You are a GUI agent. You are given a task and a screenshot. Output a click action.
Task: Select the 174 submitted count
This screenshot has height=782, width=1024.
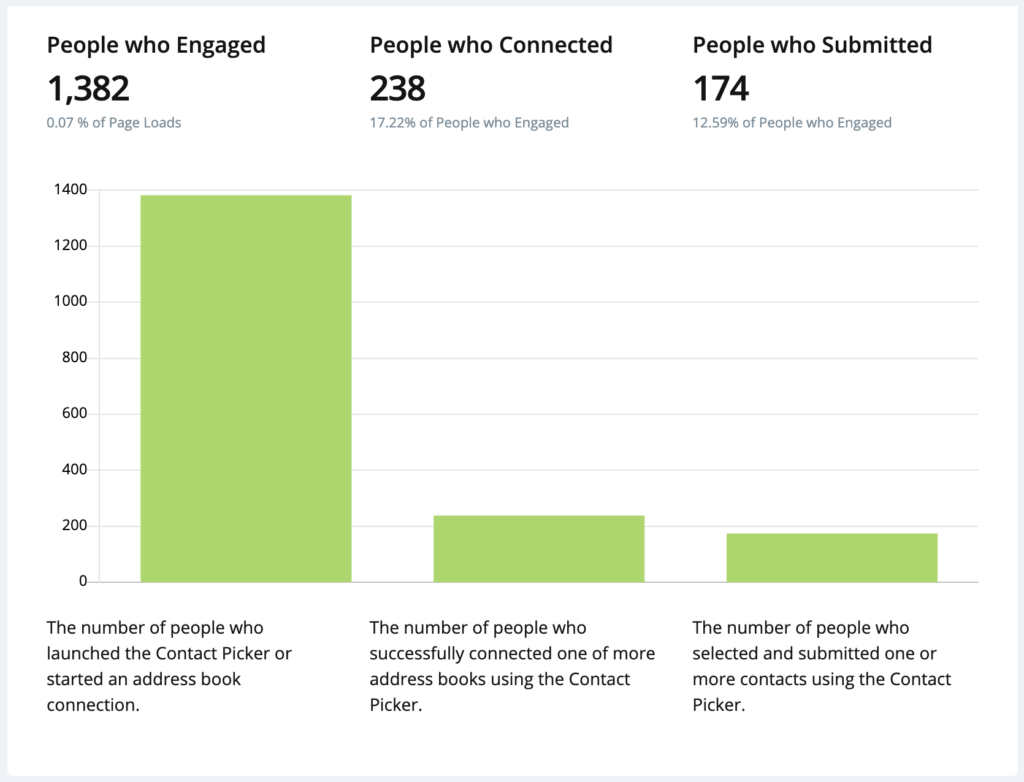tap(720, 89)
